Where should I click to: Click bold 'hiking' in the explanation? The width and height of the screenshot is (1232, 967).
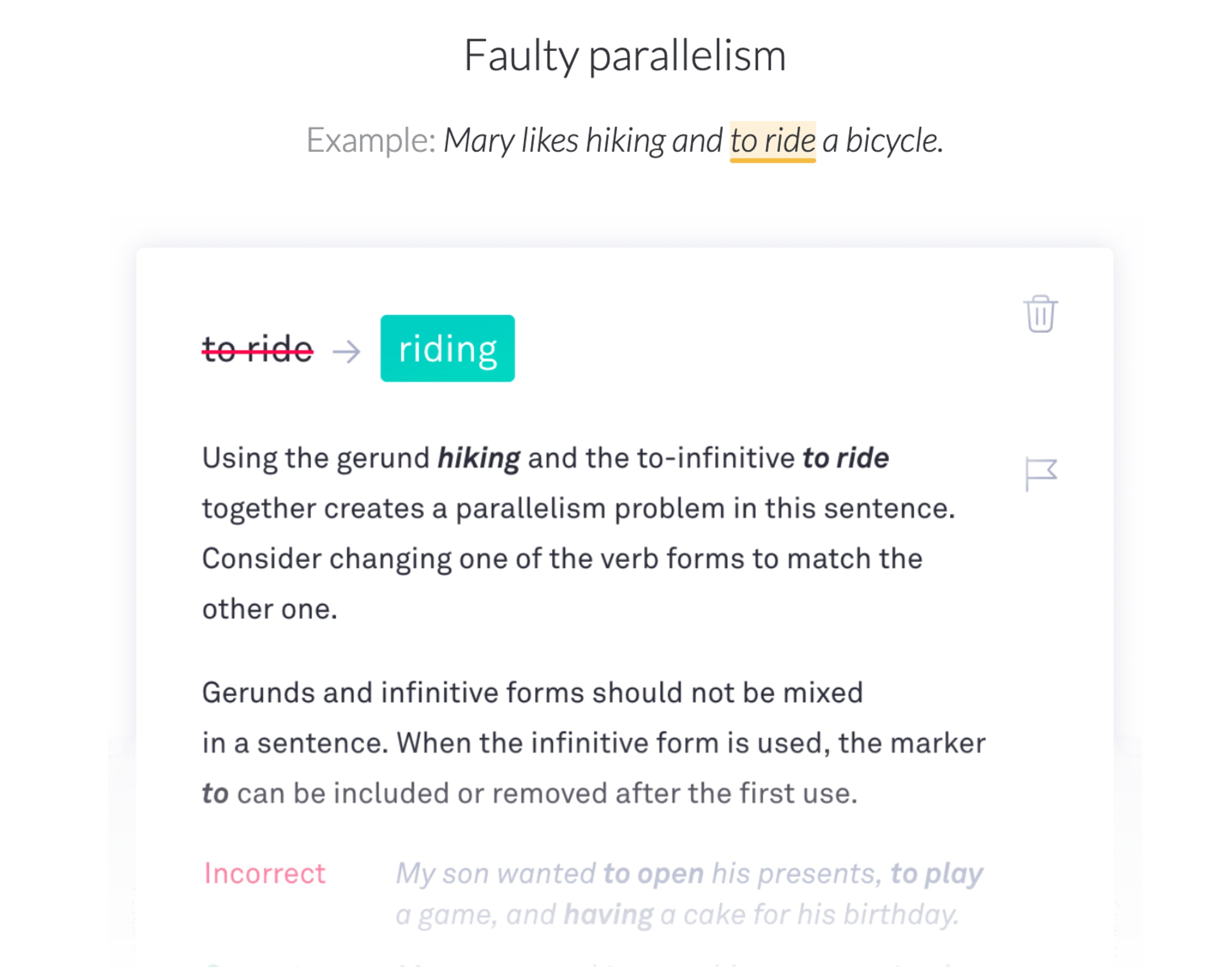tap(478, 458)
